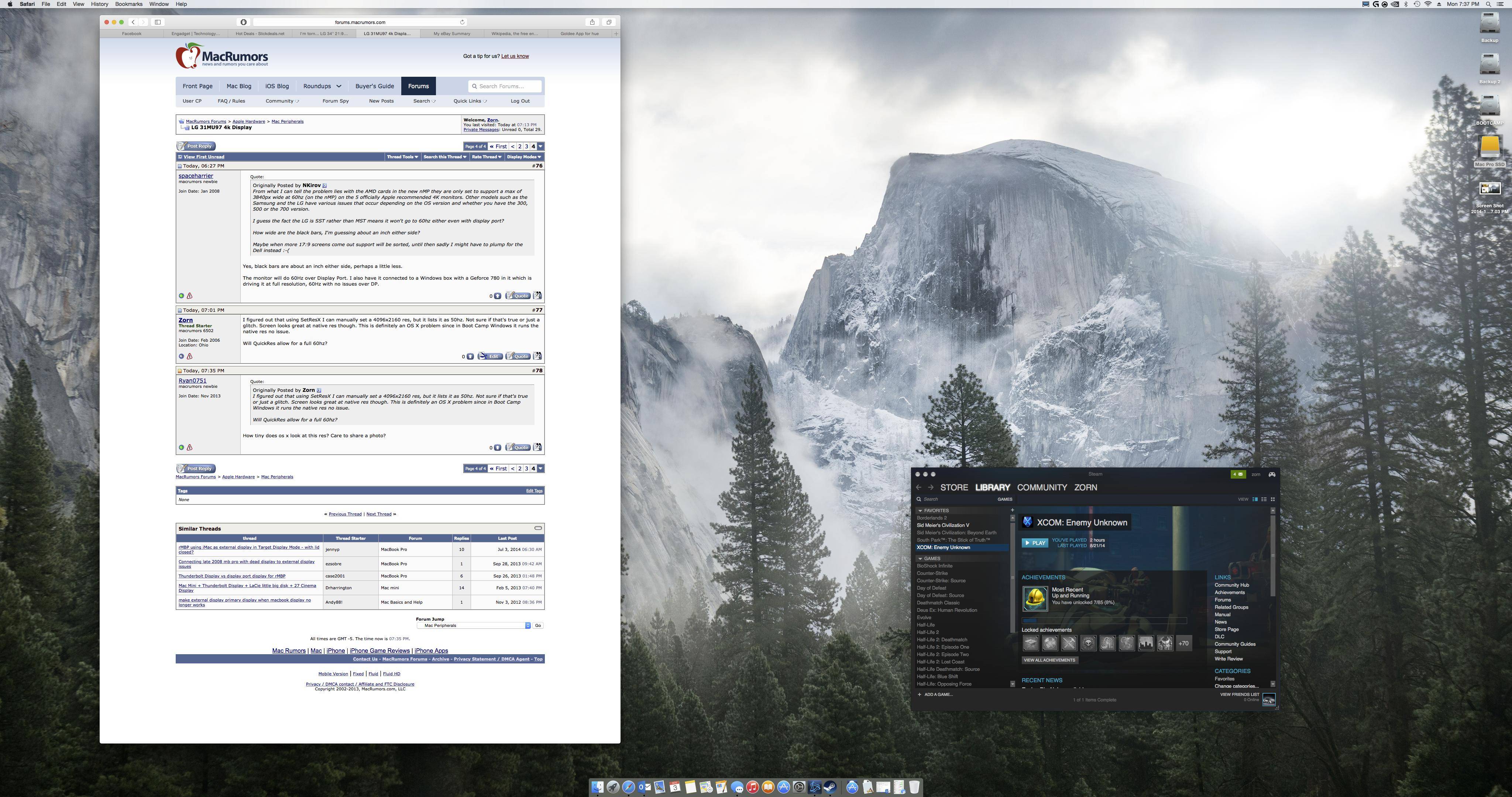Click Safari share icon in toolbar
Image resolution: width=1512 pixels, height=797 pixels.
click(592, 22)
